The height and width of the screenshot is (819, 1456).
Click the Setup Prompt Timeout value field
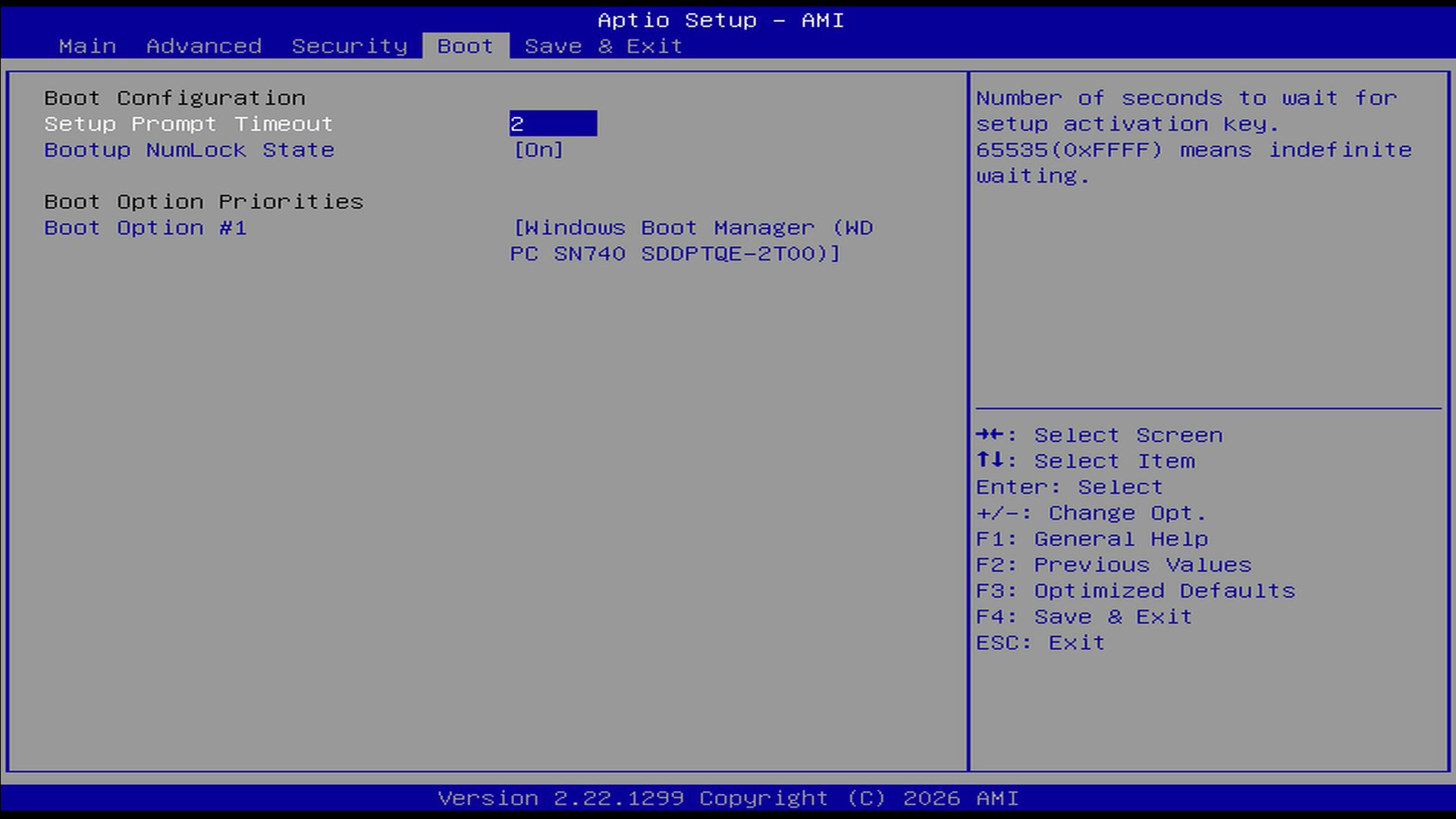tap(553, 124)
